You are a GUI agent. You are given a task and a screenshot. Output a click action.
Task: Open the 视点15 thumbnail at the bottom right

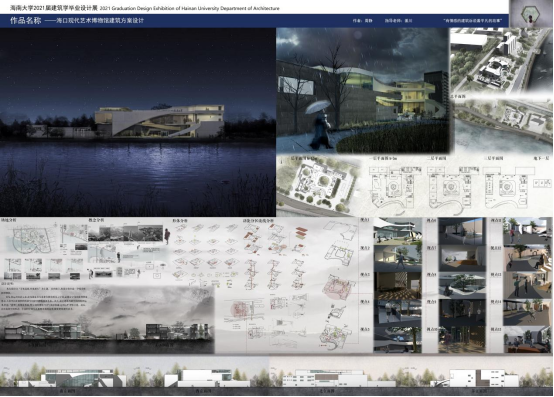click(x=527, y=340)
